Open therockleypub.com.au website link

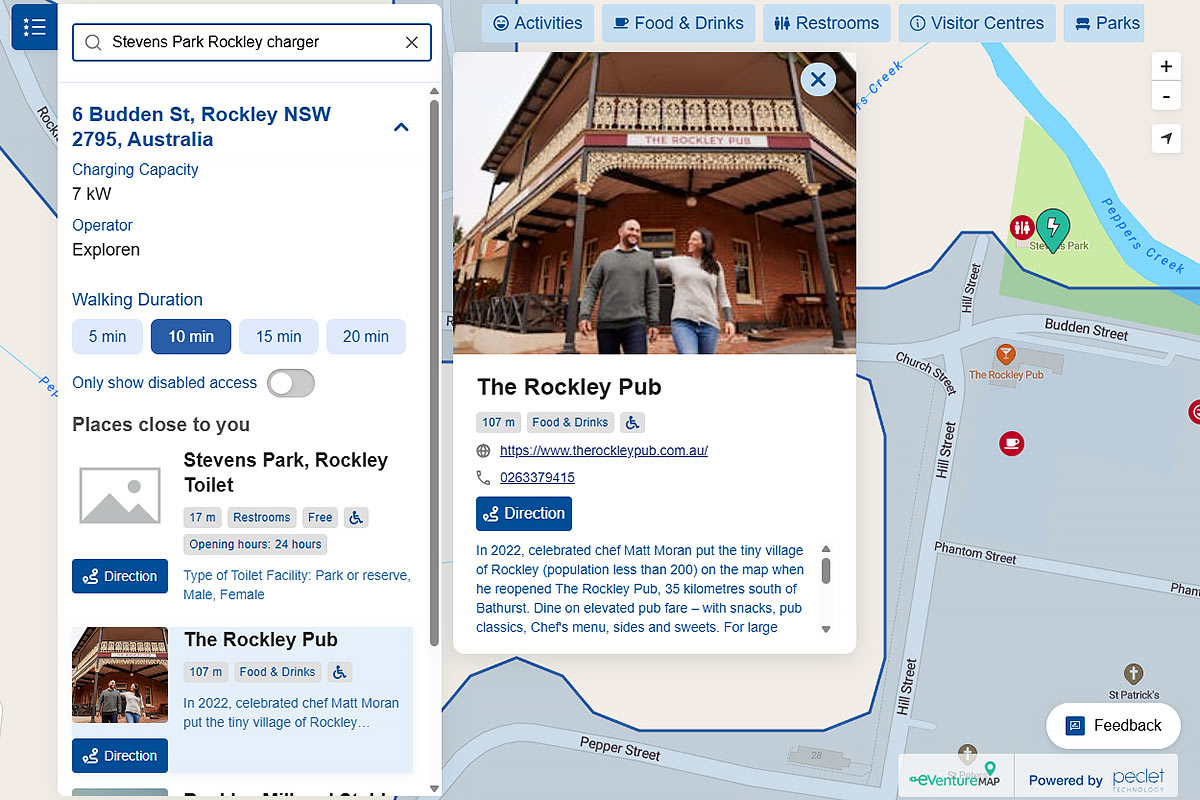(604, 451)
